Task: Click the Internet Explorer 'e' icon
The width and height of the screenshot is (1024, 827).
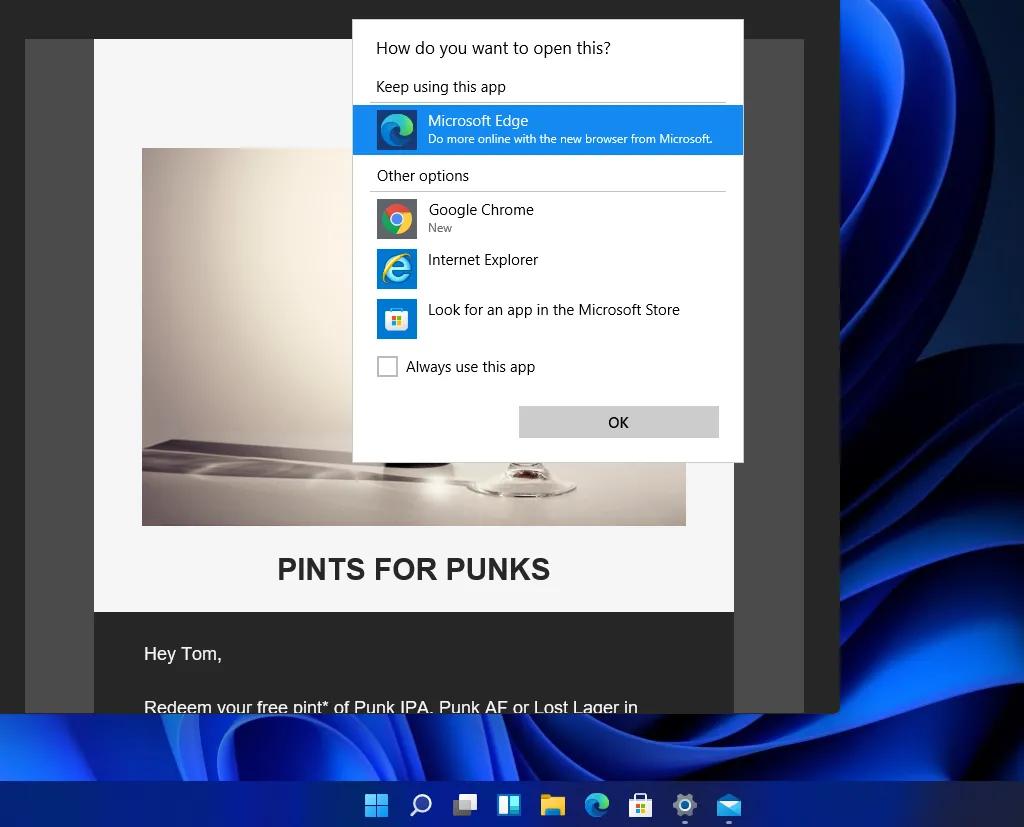Action: tap(397, 269)
